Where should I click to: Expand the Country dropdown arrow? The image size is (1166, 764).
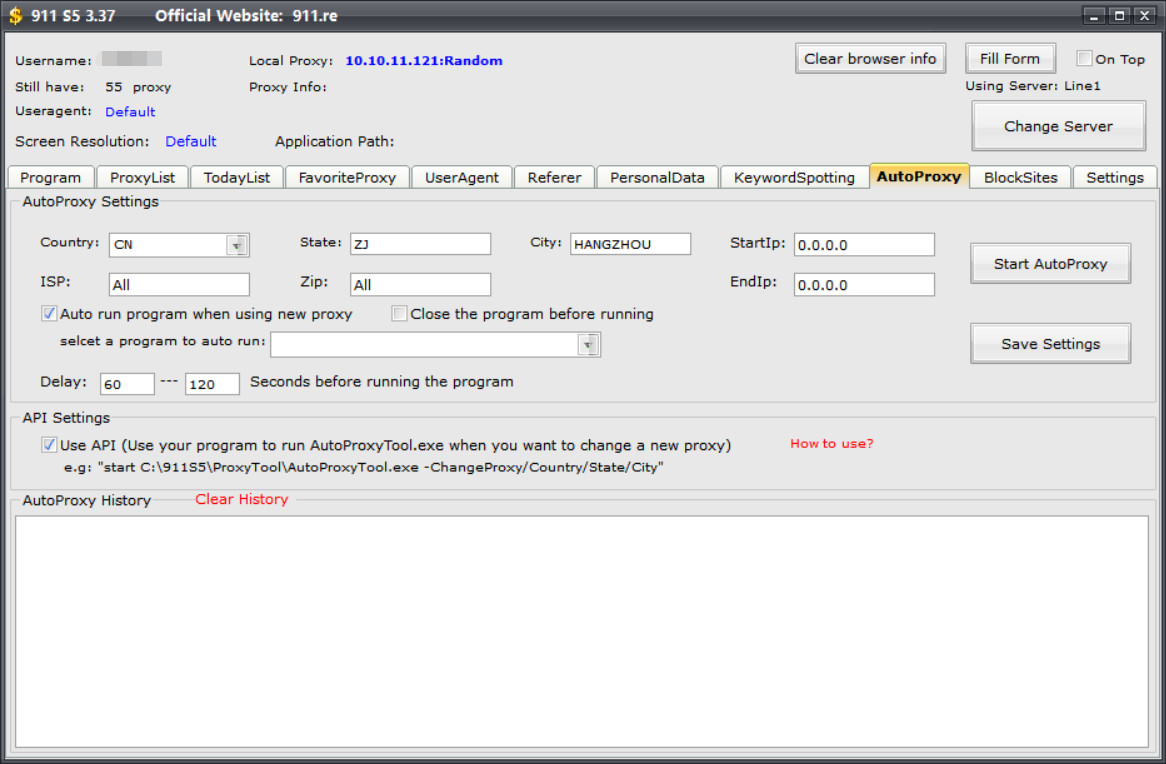pos(236,245)
